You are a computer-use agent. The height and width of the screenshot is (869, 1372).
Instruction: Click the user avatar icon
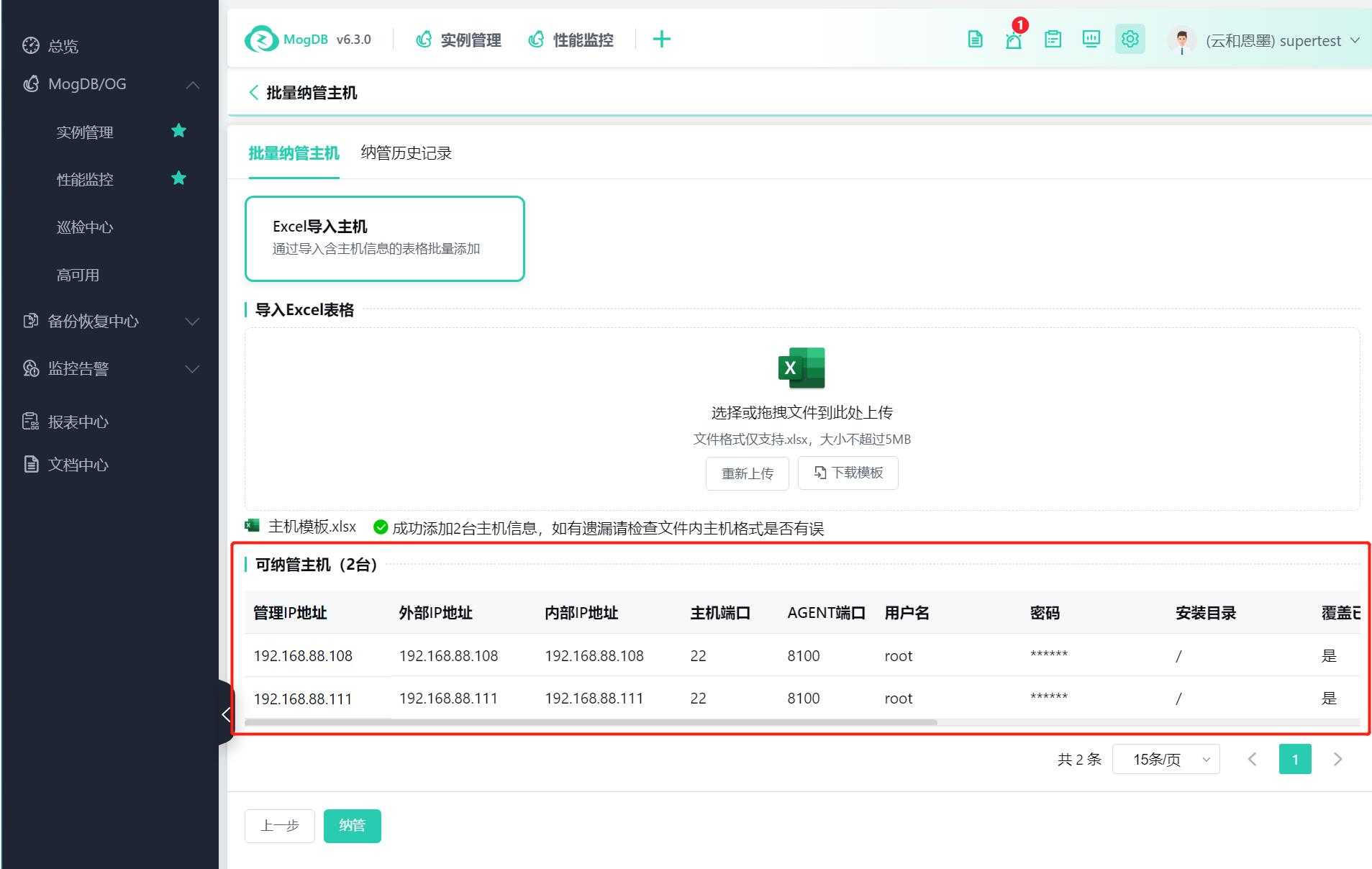(x=1181, y=40)
